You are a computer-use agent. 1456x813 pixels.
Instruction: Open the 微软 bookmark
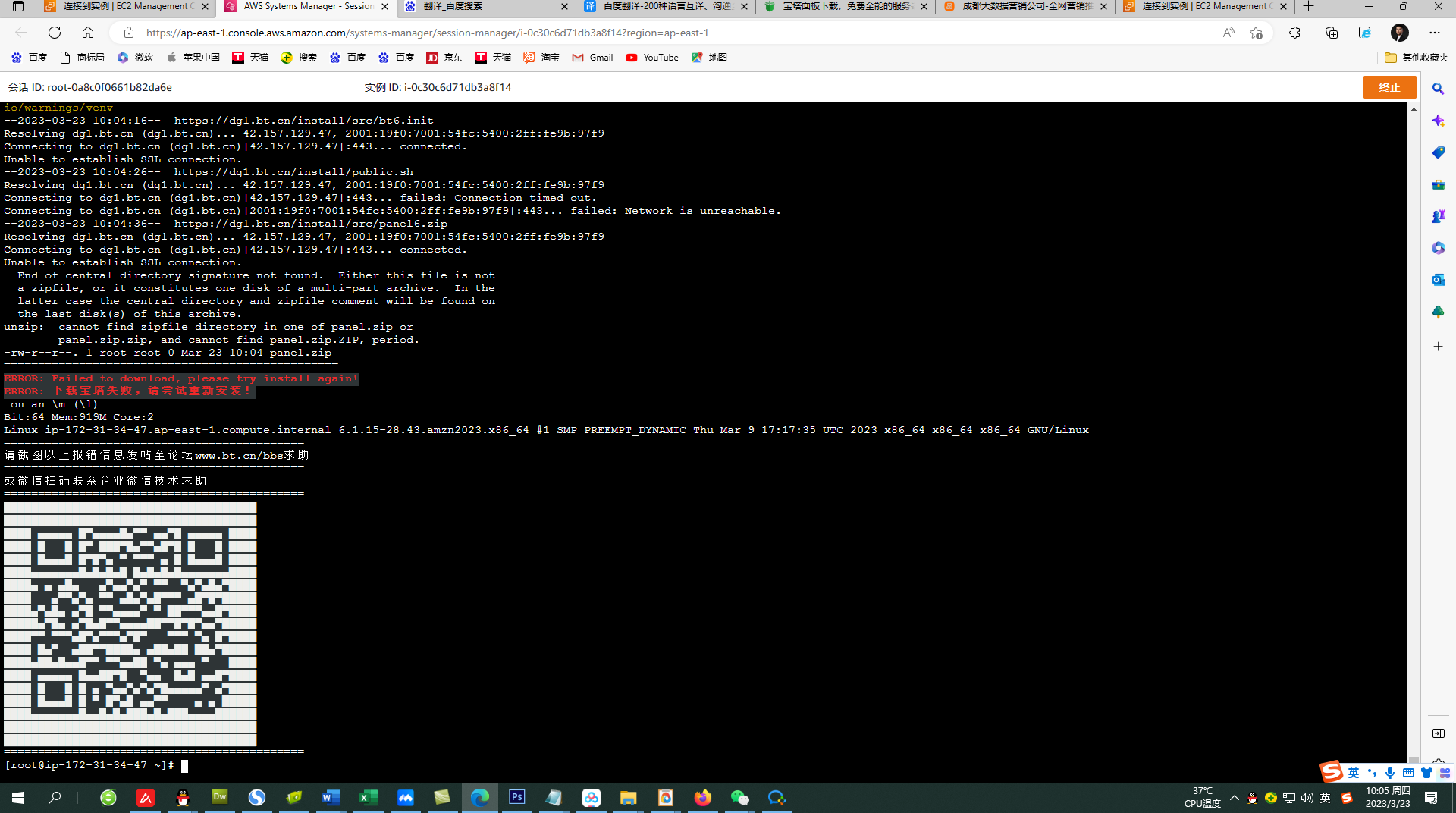pos(135,58)
